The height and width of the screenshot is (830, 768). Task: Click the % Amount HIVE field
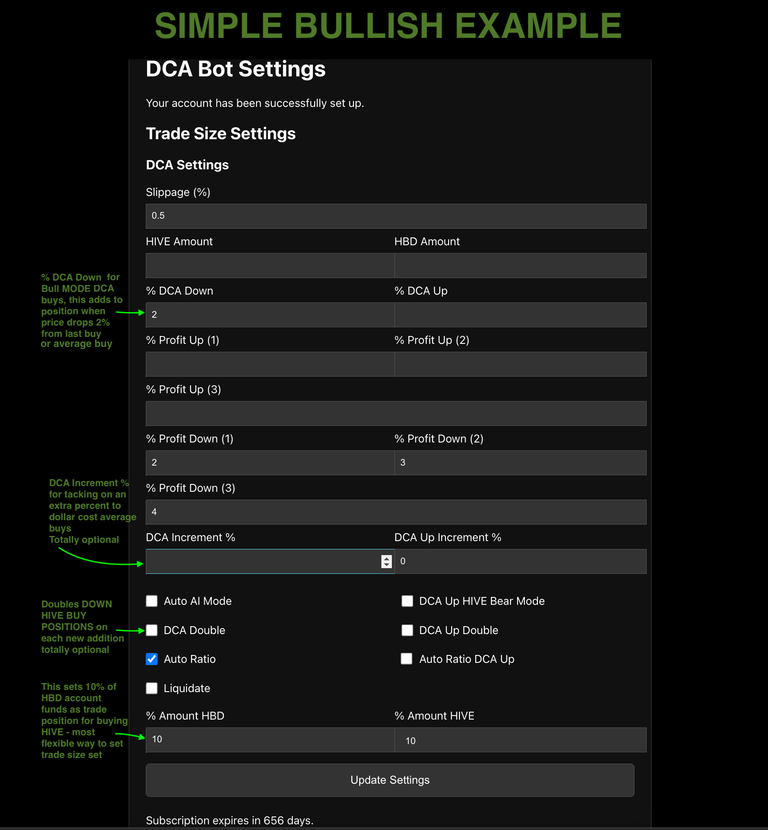pos(520,739)
